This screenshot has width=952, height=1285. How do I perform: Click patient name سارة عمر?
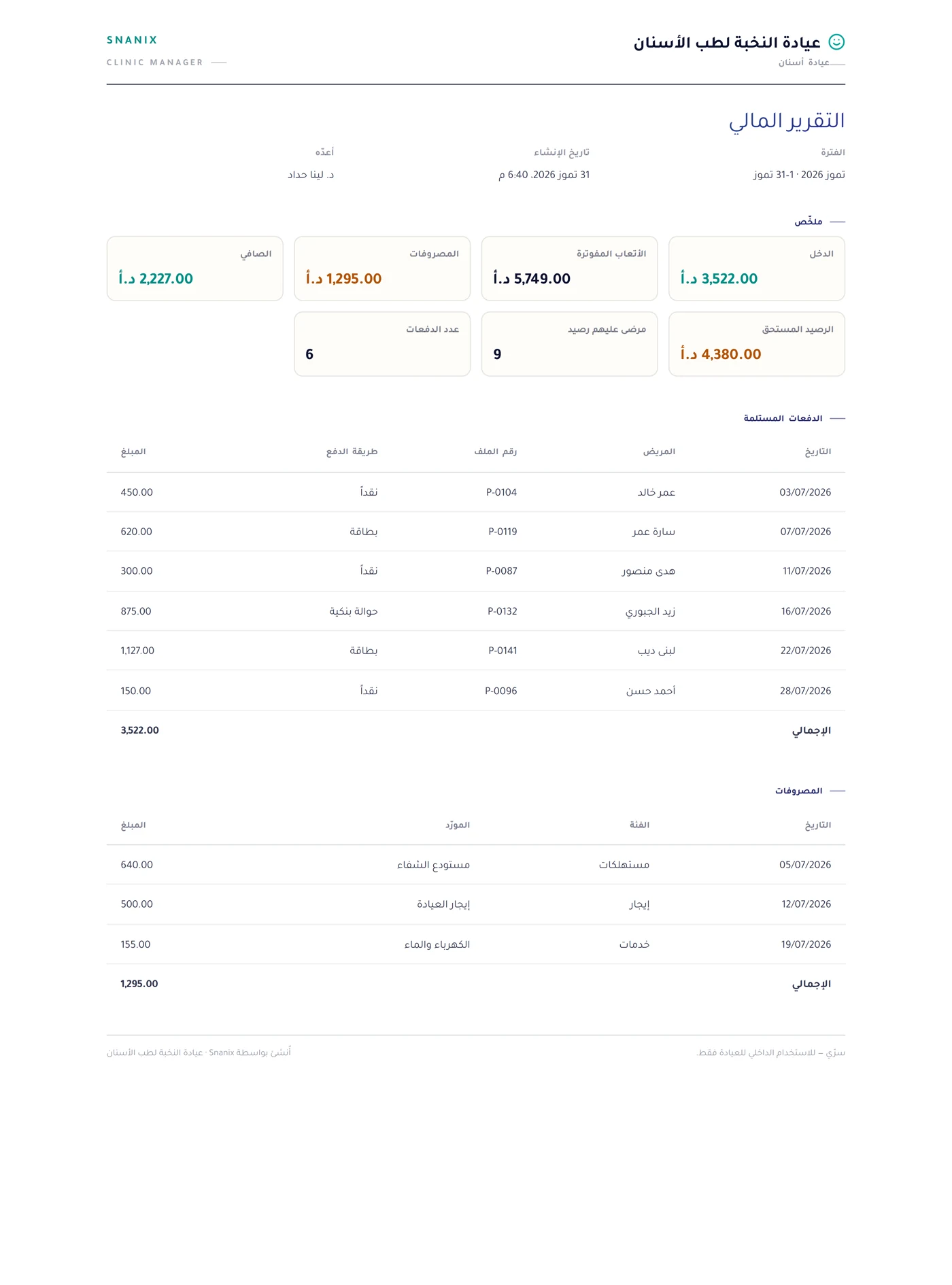pyautogui.click(x=653, y=532)
